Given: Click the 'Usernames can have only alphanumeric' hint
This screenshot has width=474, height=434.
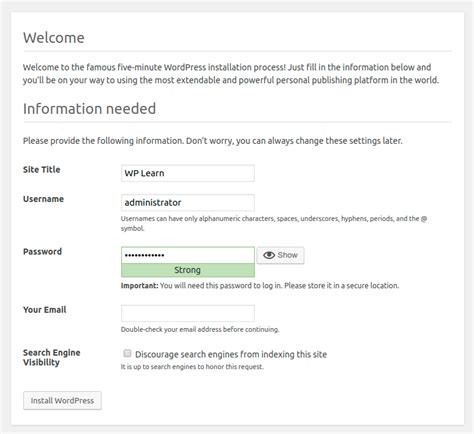Looking at the screenshot, I should coord(274,223).
